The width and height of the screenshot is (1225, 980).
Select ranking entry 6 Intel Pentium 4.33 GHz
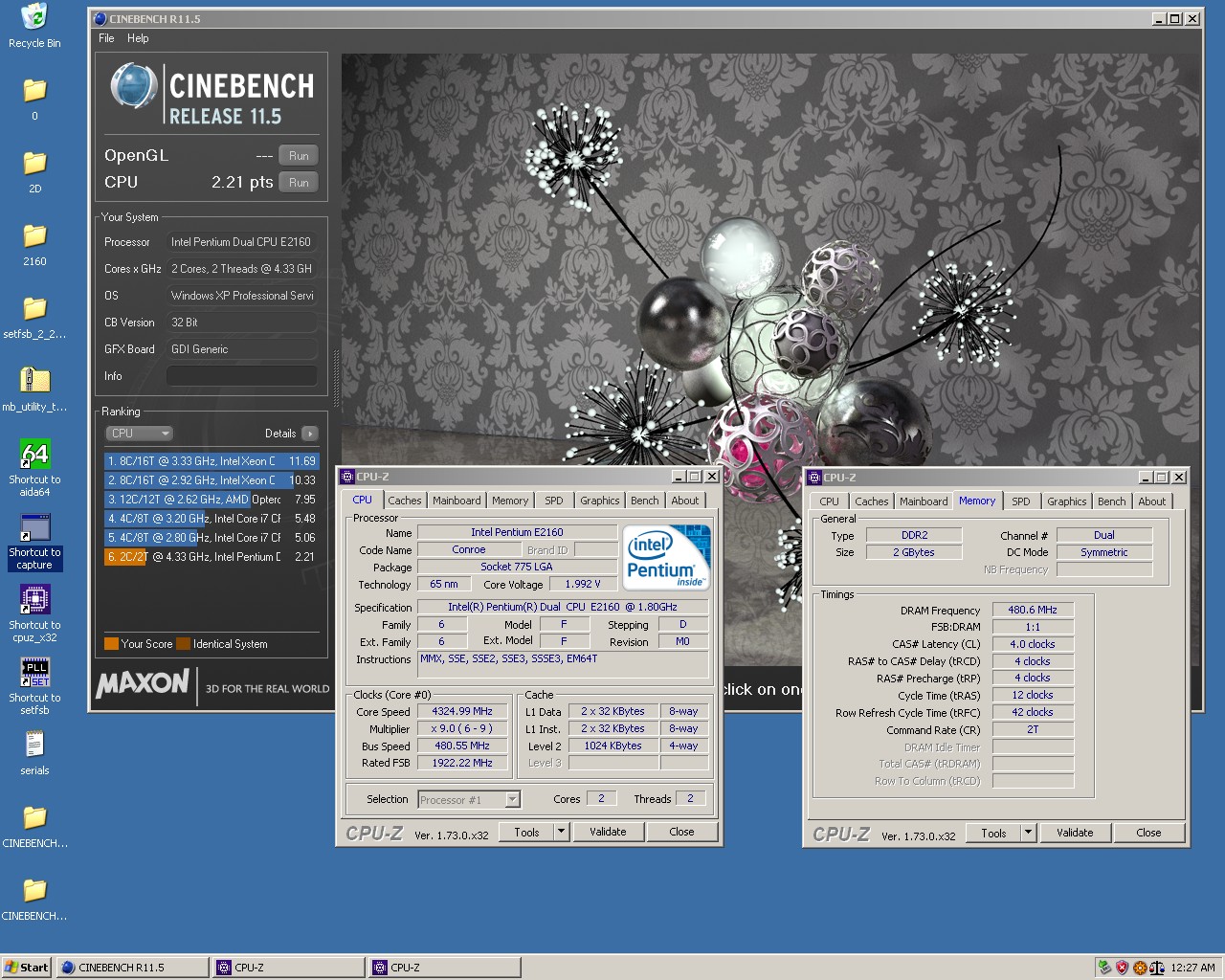pyautogui.click(x=211, y=557)
